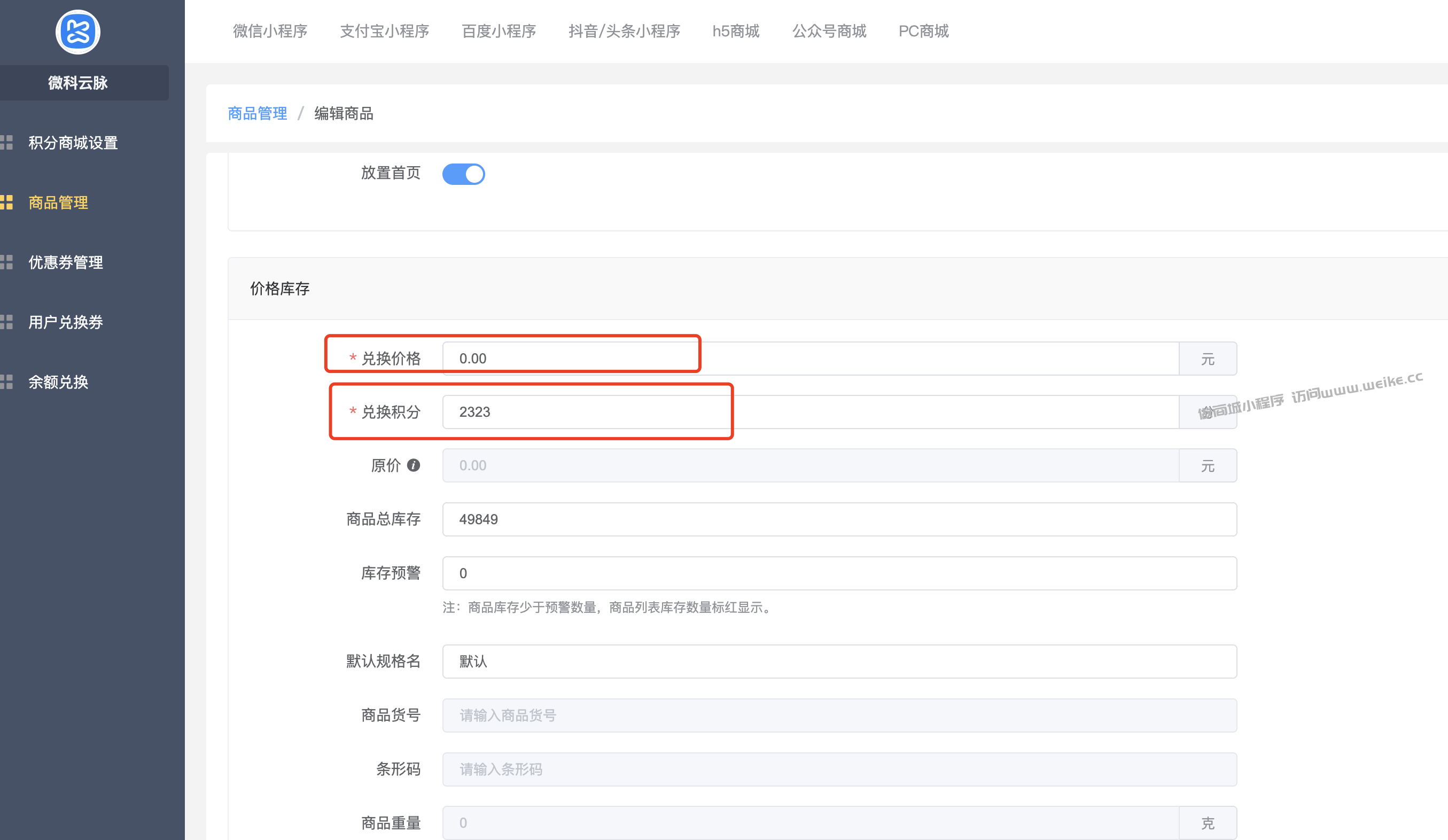The image size is (1448, 840).
Task: Click the 放置首页 label
Action: click(x=391, y=173)
